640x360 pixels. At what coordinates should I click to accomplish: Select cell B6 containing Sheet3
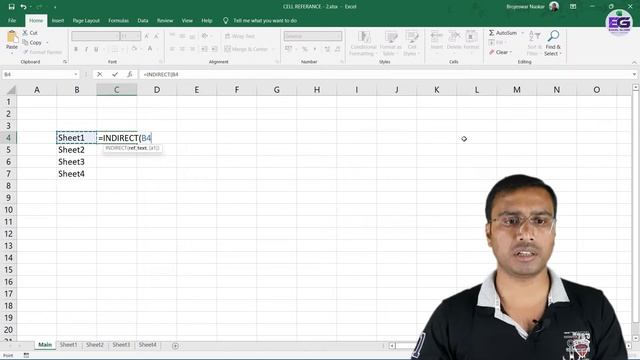tap(76, 162)
